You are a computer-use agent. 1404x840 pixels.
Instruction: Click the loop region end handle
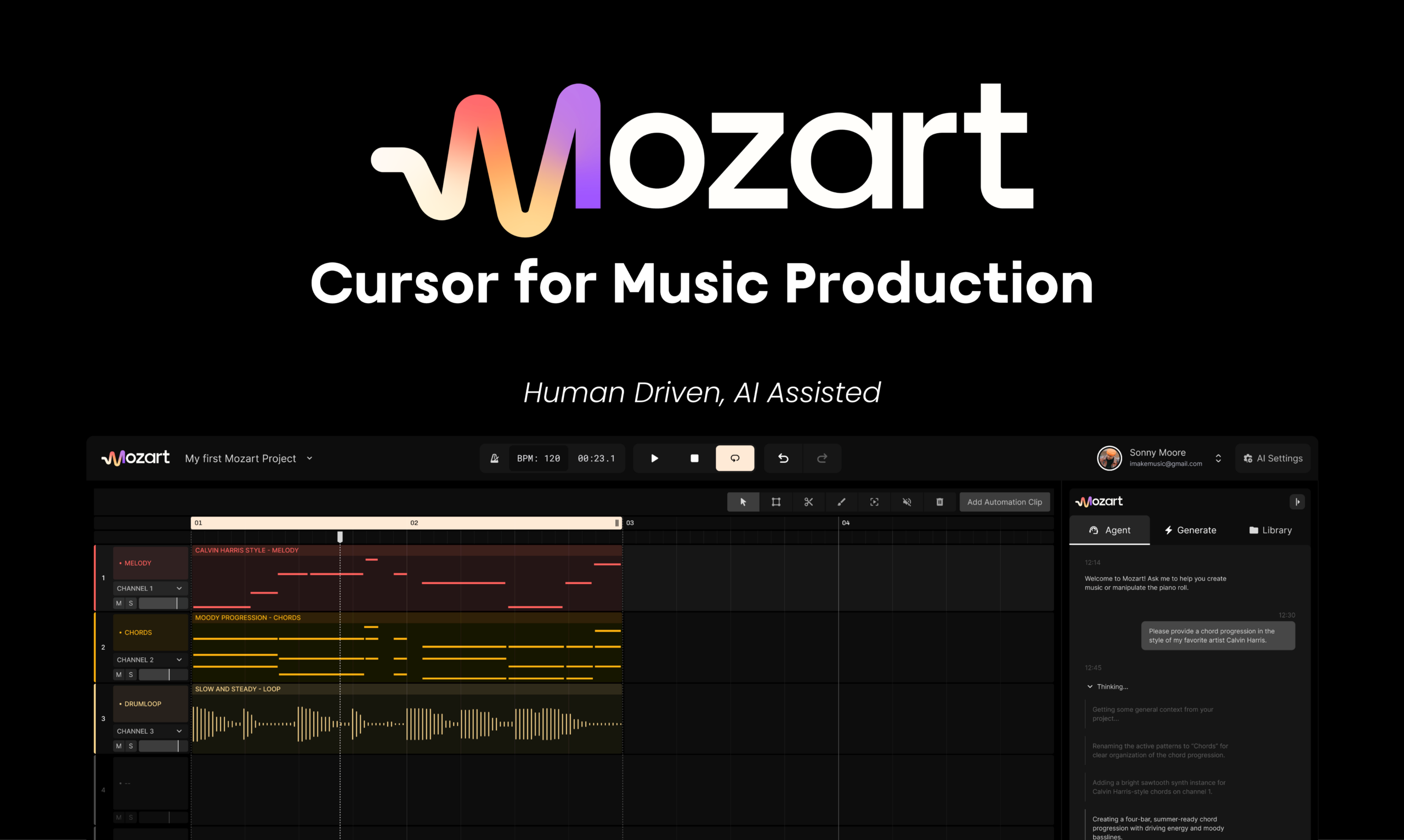coord(617,523)
